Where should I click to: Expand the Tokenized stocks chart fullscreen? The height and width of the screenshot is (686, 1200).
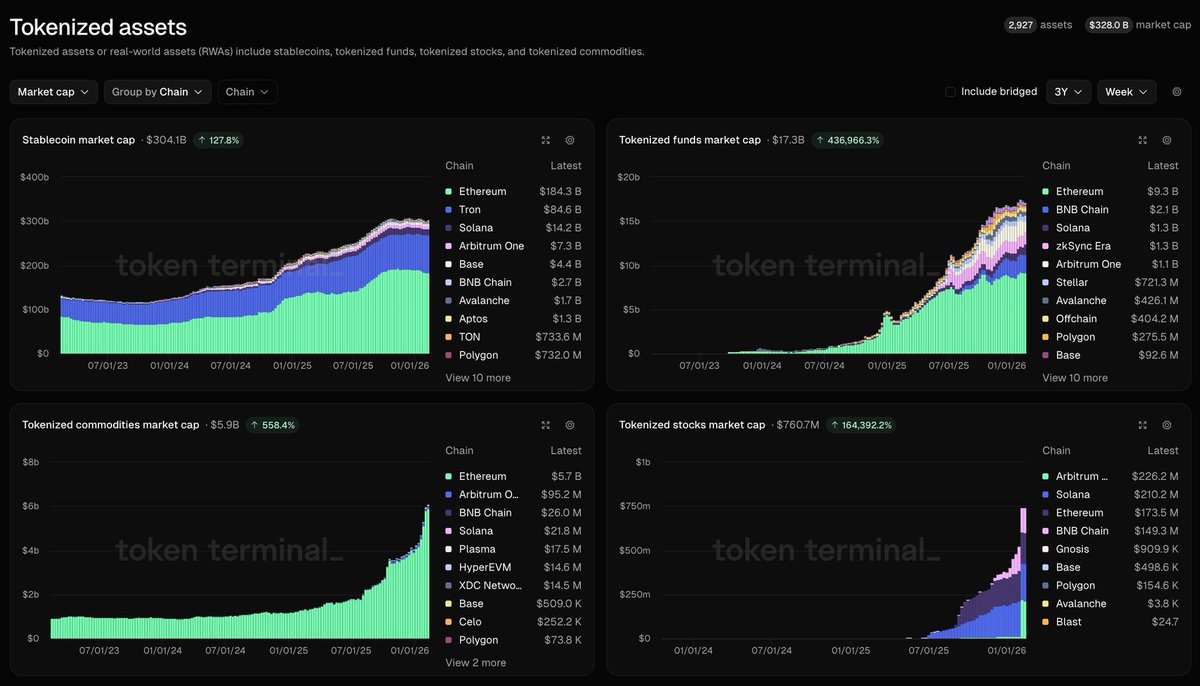1142,425
